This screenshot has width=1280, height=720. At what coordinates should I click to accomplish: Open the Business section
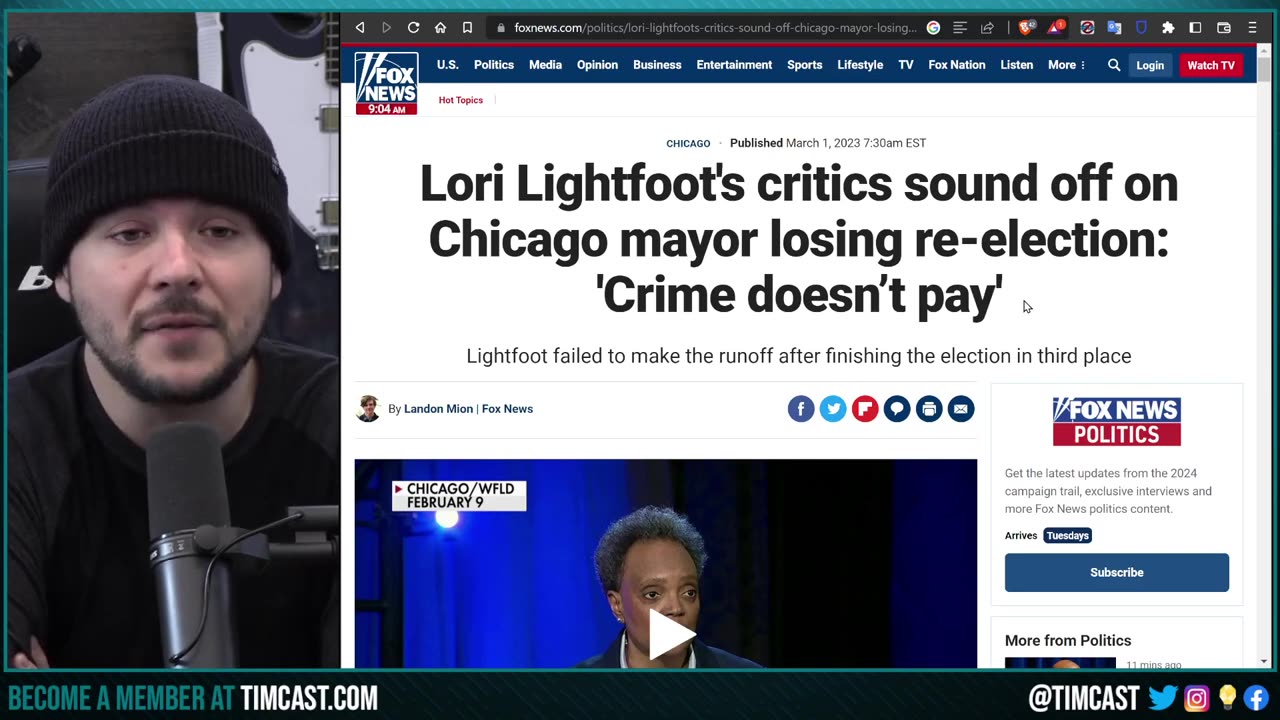coord(657,65)
